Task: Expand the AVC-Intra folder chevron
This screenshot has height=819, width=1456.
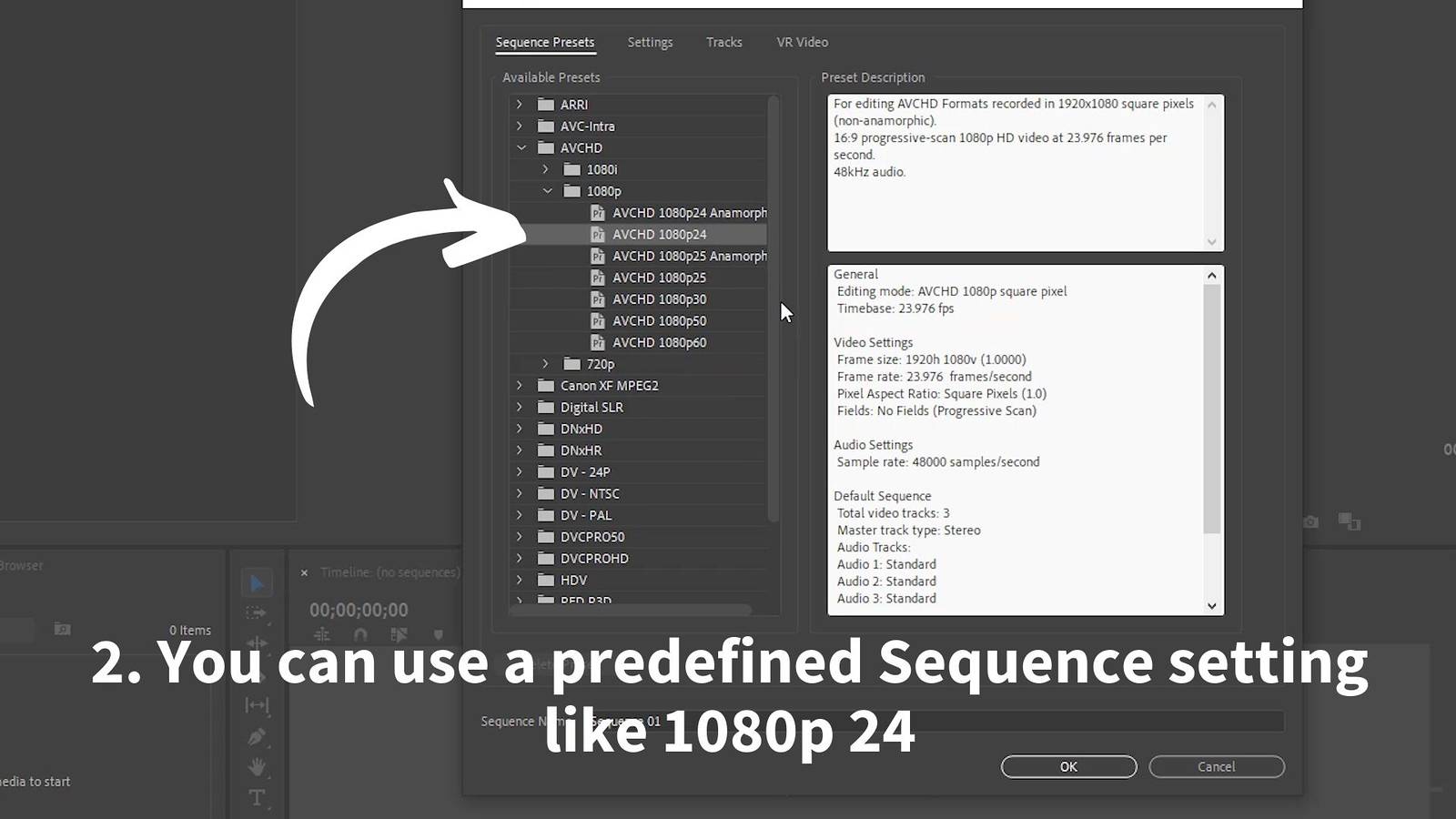Action: (520, 126)
